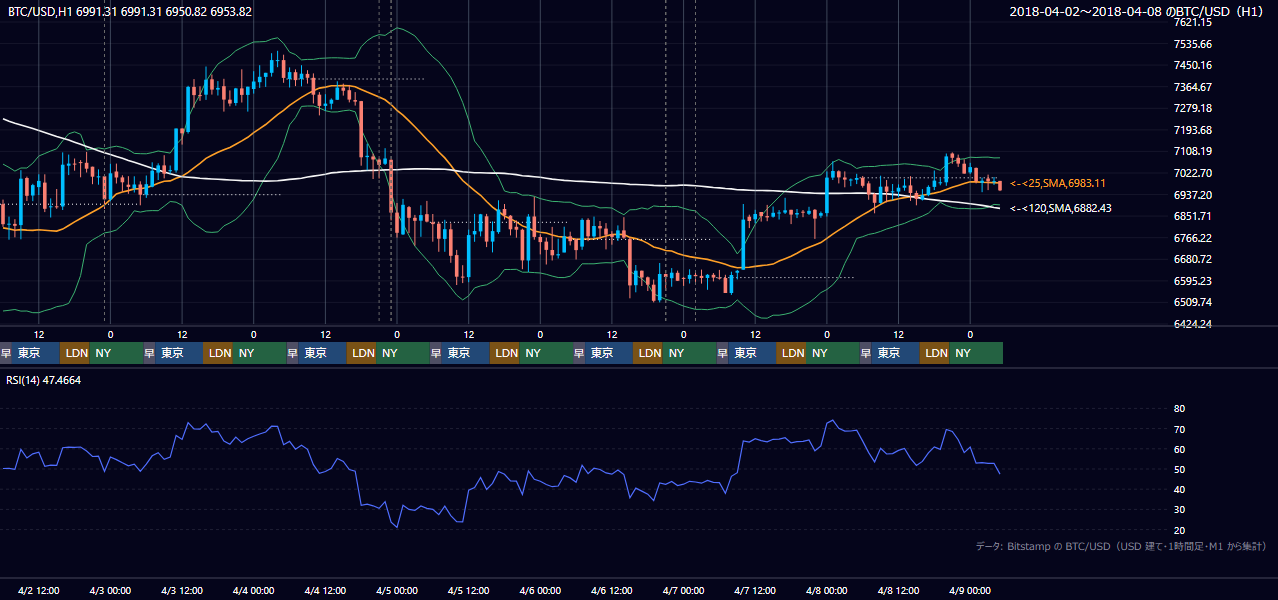Select the 4/4 12:00 time label
Image resolution: width=1278 pixels, height=600 pixels.
coord(325,590)
